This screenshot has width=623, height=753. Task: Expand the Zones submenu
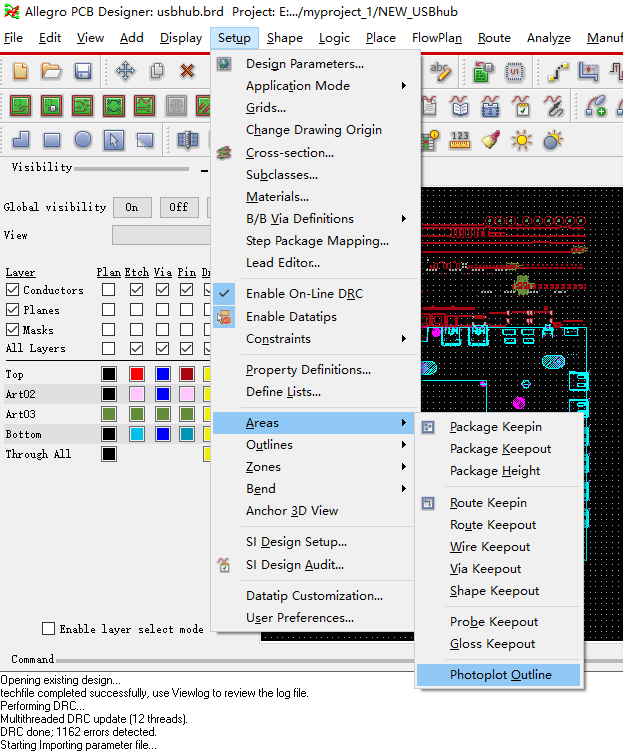tap(313, 467)
